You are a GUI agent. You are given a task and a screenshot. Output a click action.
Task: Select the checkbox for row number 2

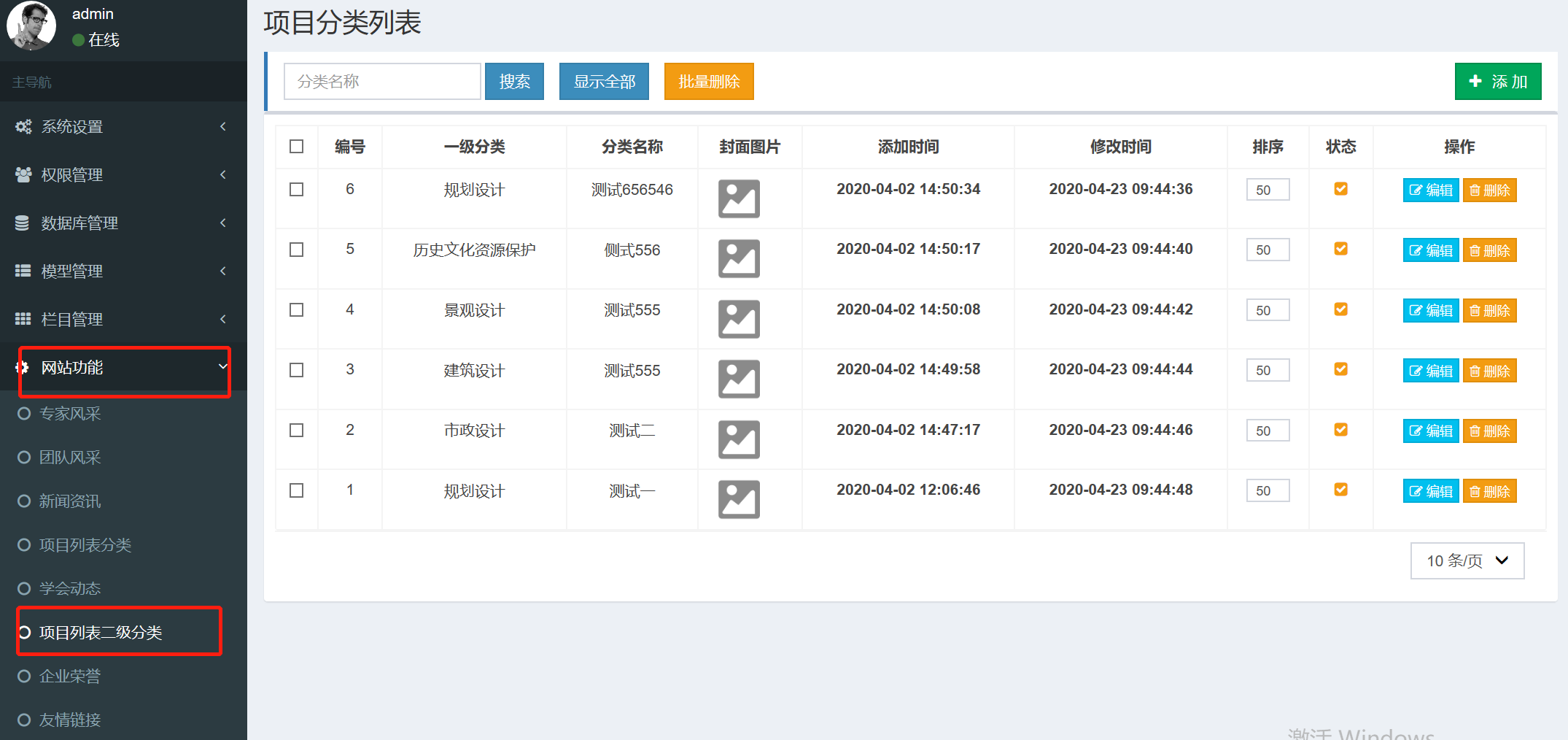[296, 430]
